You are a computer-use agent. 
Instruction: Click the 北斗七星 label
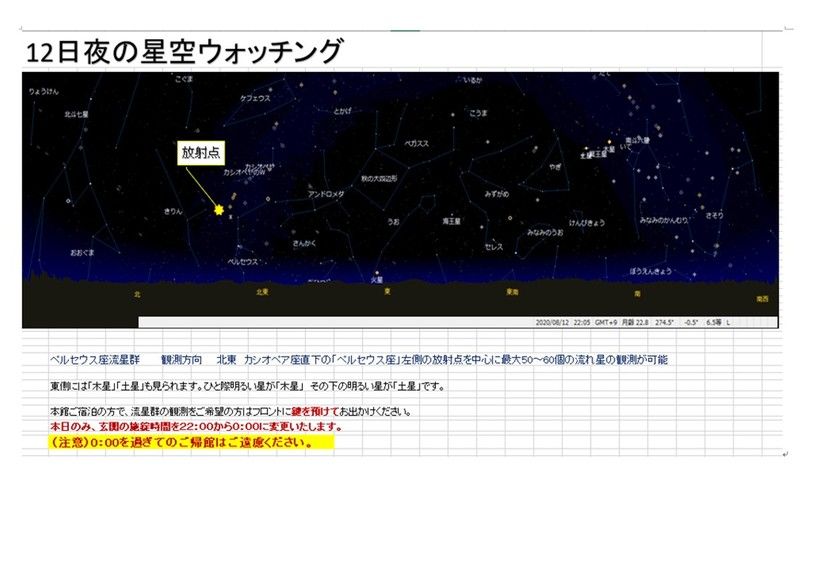point(76,114)
